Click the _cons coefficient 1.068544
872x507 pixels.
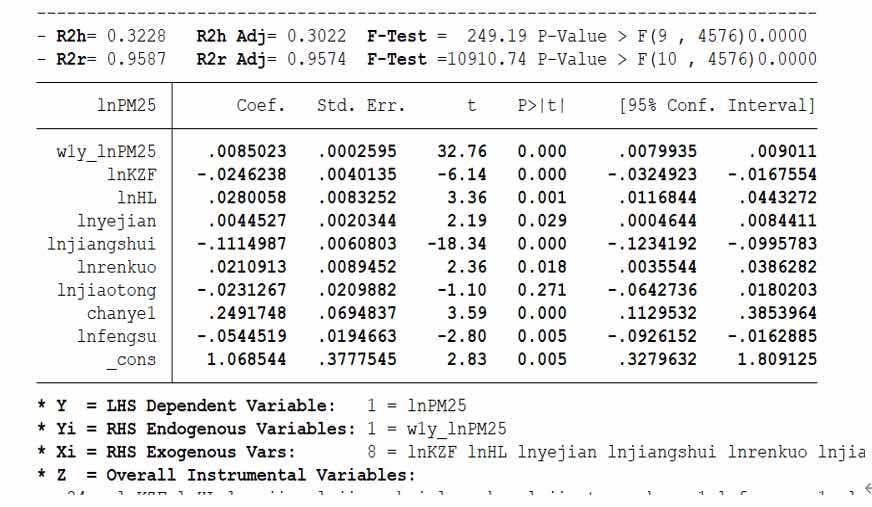point(246,359)
